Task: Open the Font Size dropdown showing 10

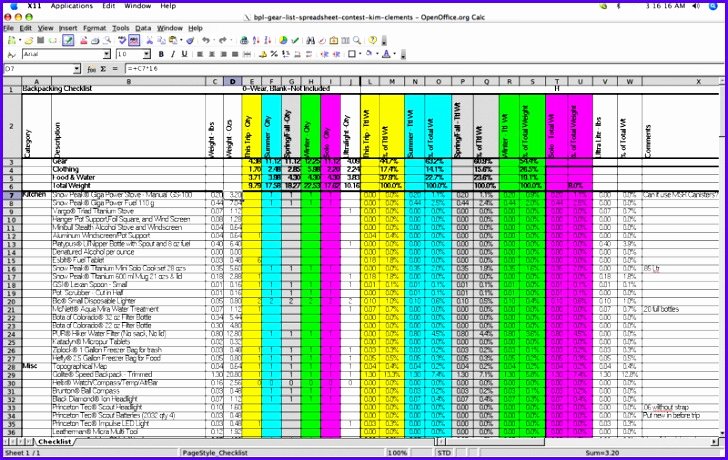Action: [x=147, y=54]
